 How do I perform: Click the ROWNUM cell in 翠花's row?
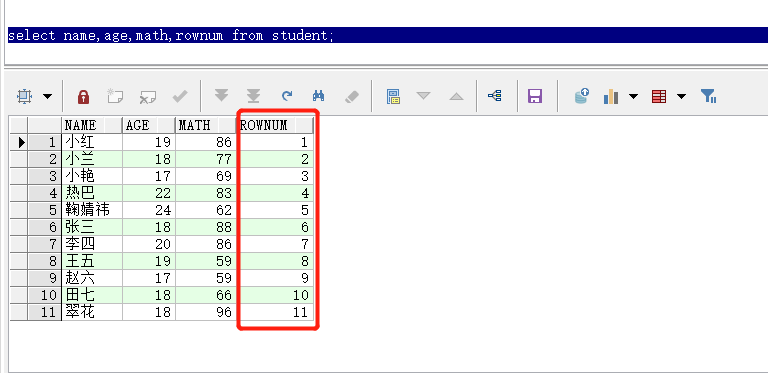pyautogui.click(x=275, y=312)
